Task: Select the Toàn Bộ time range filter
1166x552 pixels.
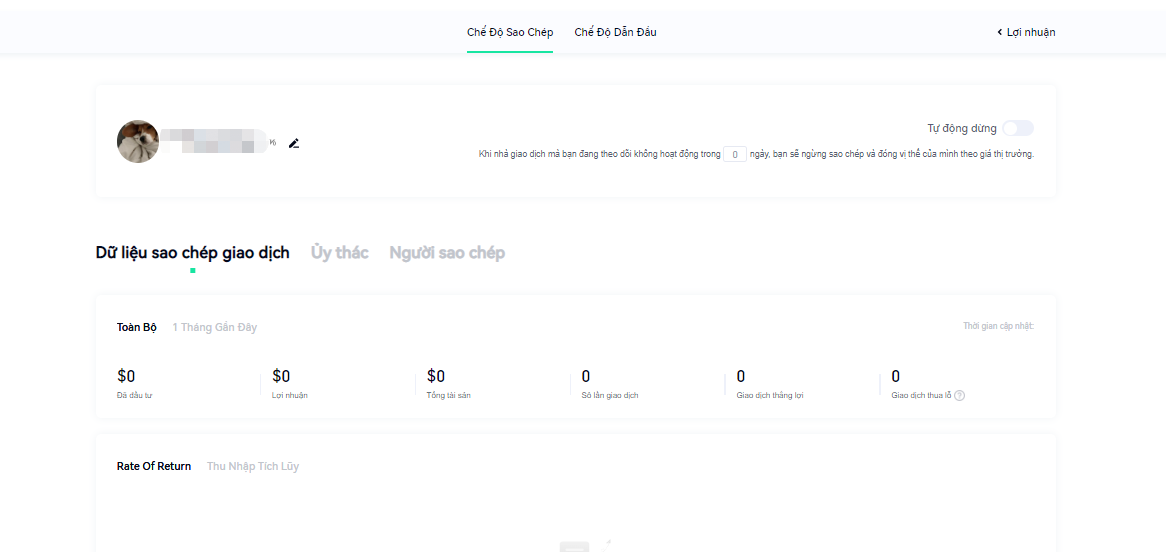Action: [137, 327]
